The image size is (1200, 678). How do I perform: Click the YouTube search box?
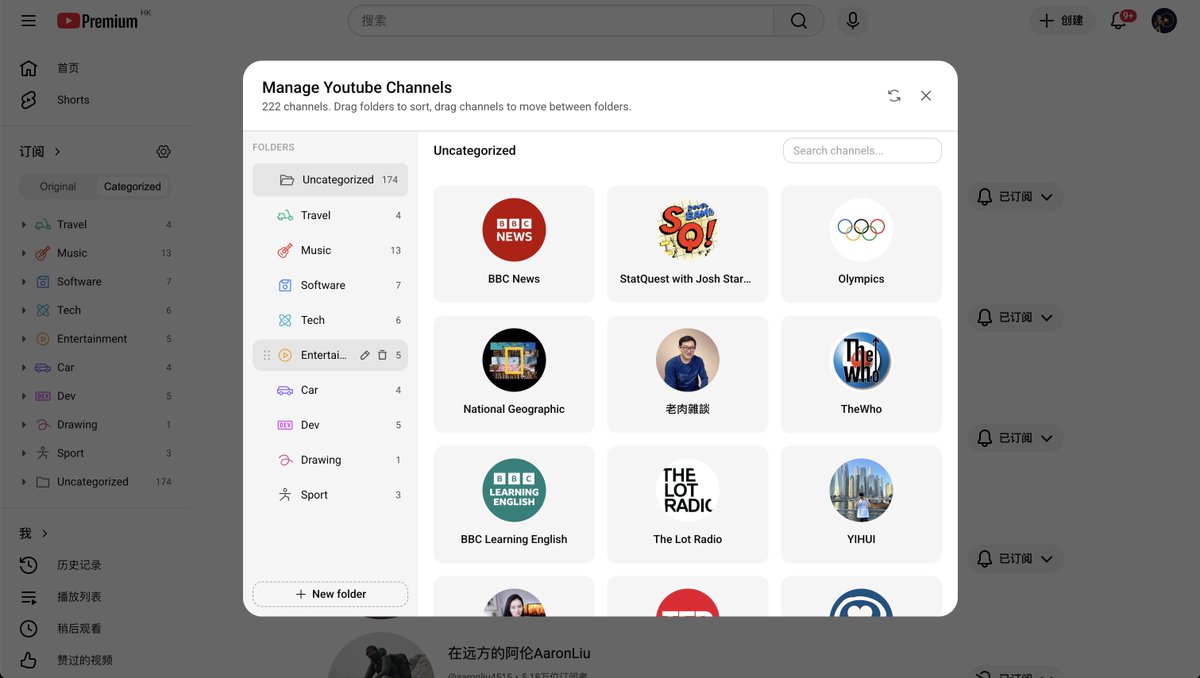point(561,21)
